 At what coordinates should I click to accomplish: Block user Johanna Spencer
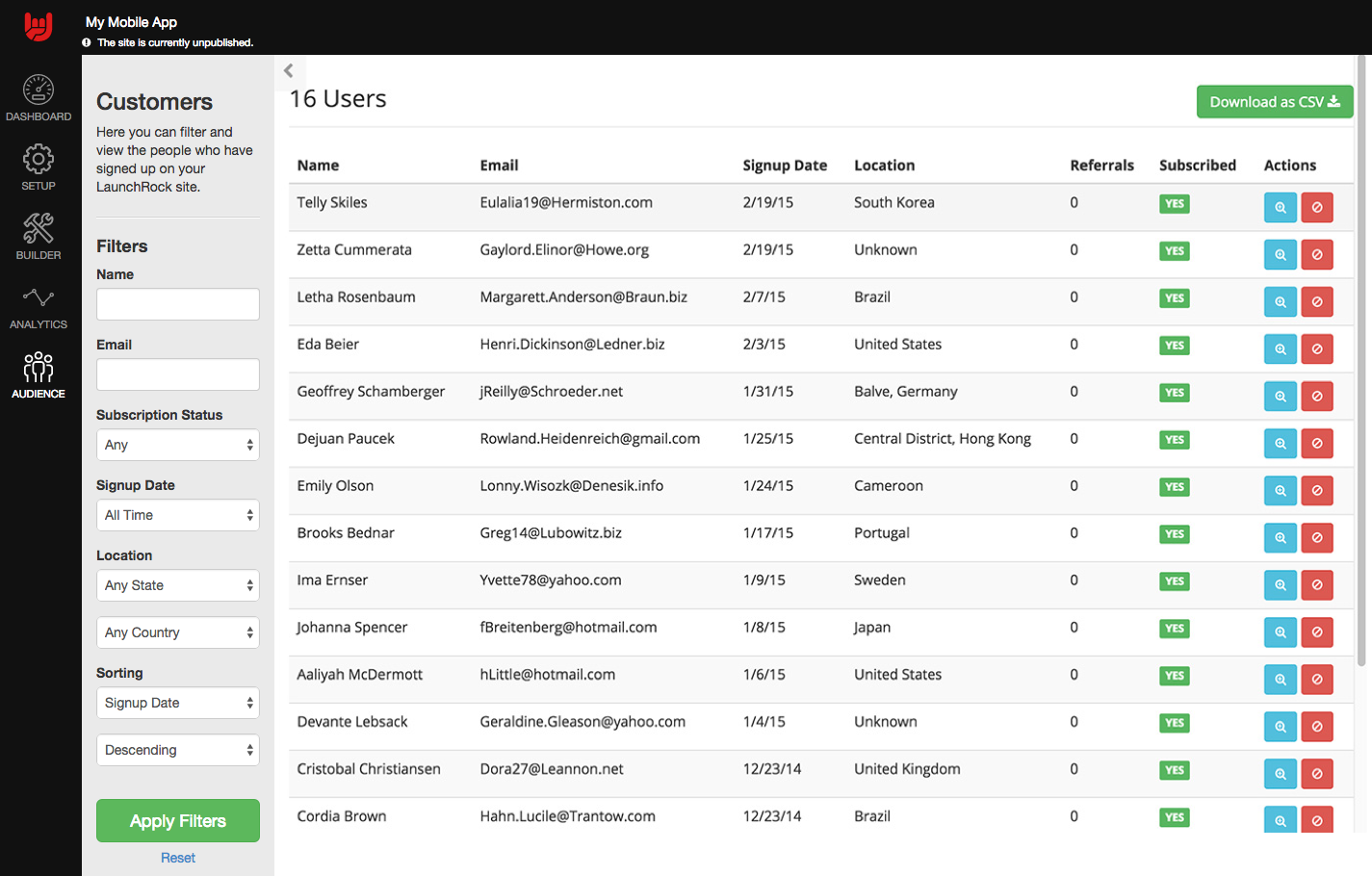click(1316, 631)
